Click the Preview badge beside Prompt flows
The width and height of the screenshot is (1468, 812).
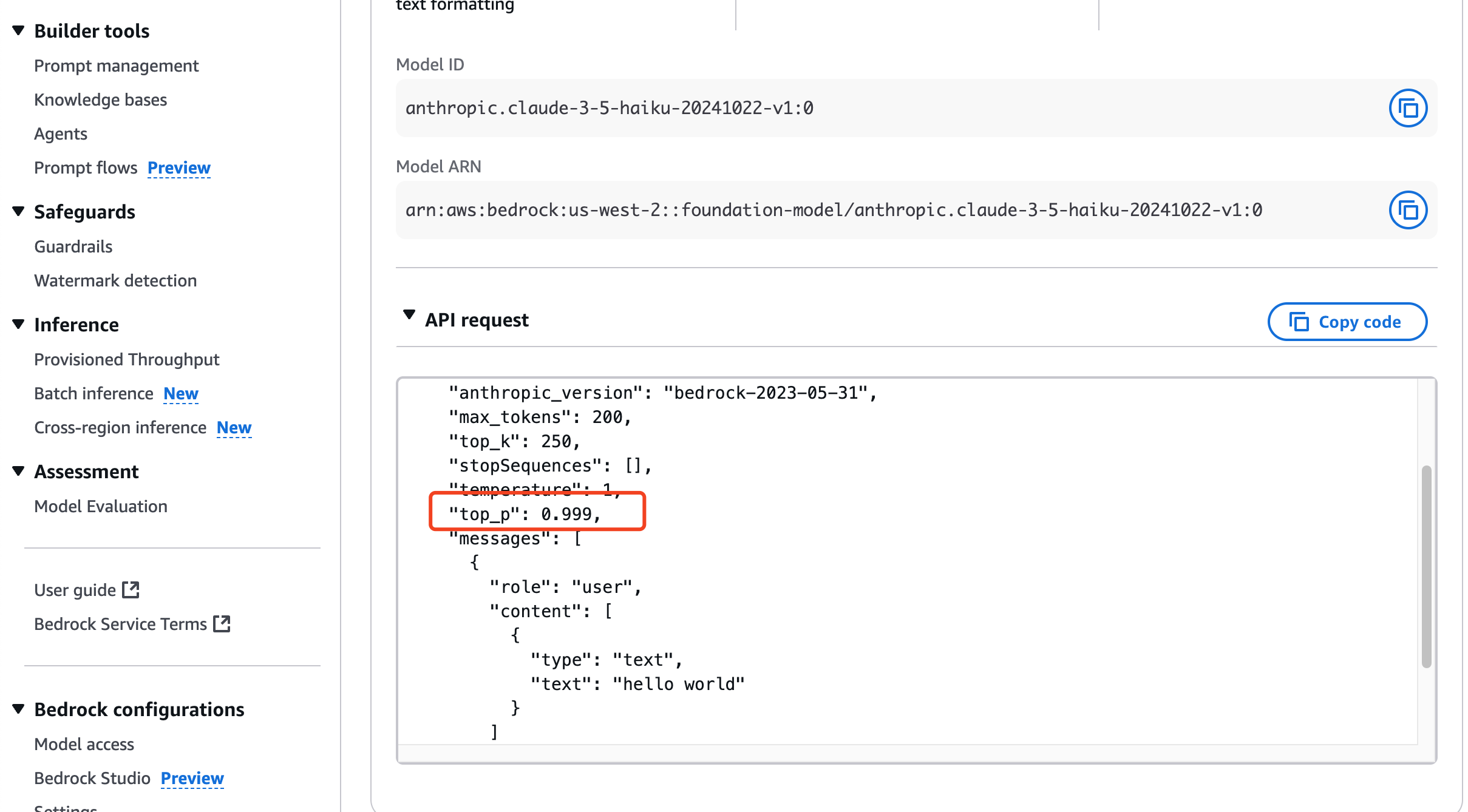click(179, 167)
